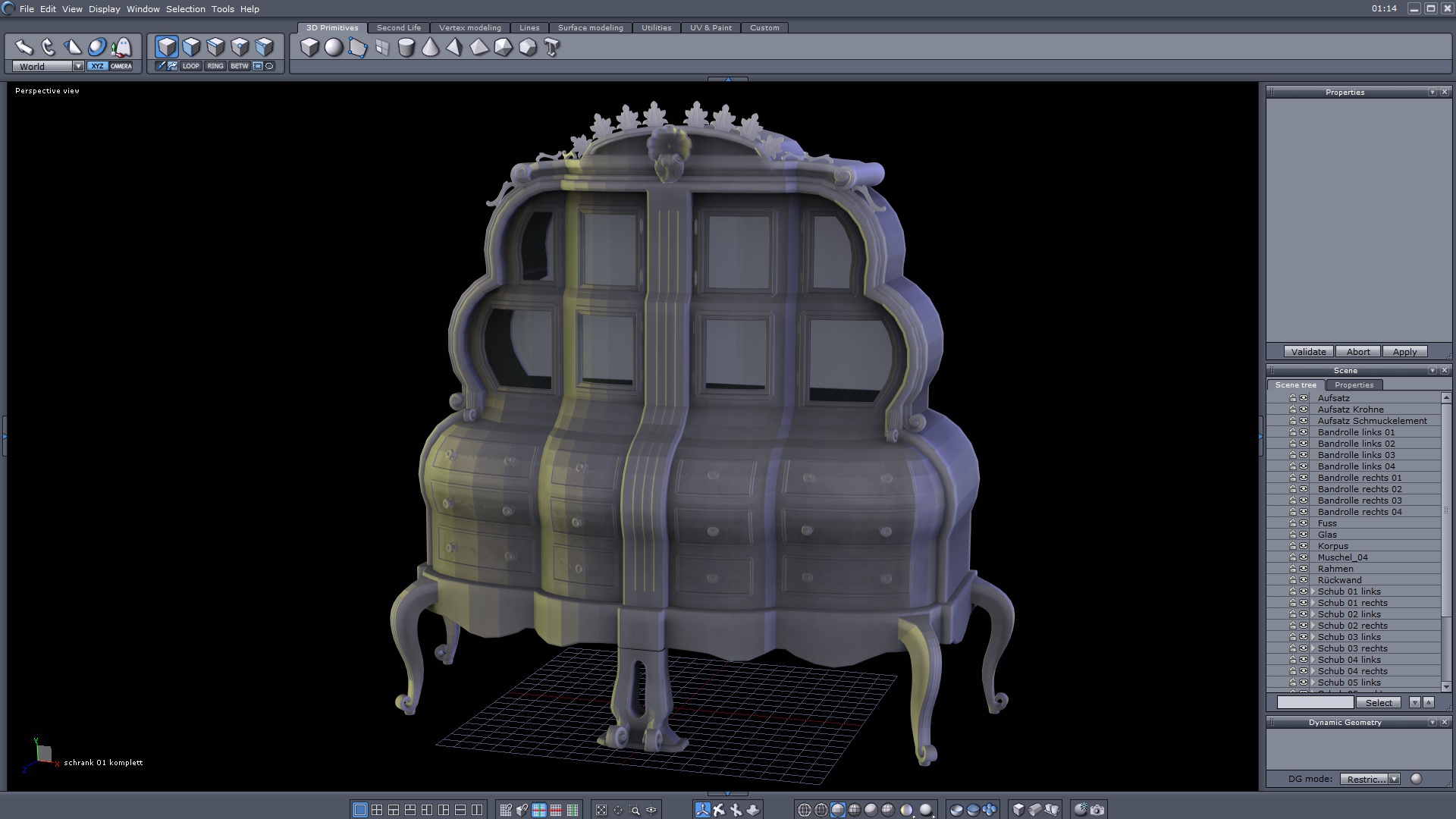The width and height of the screenshot is (1456, 819).
Task: Click the zoom magnifier view icon
Action: (x=635, y=810)
